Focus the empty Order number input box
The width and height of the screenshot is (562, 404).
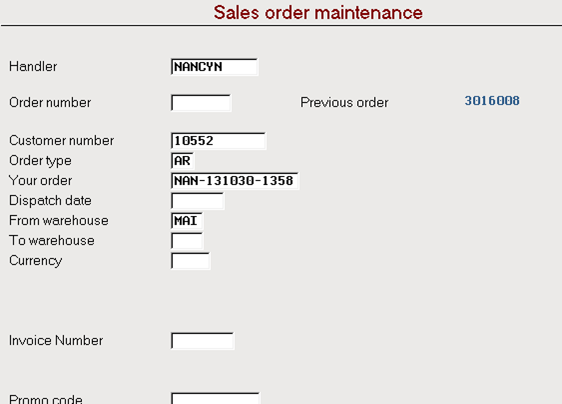click(201, 103)
